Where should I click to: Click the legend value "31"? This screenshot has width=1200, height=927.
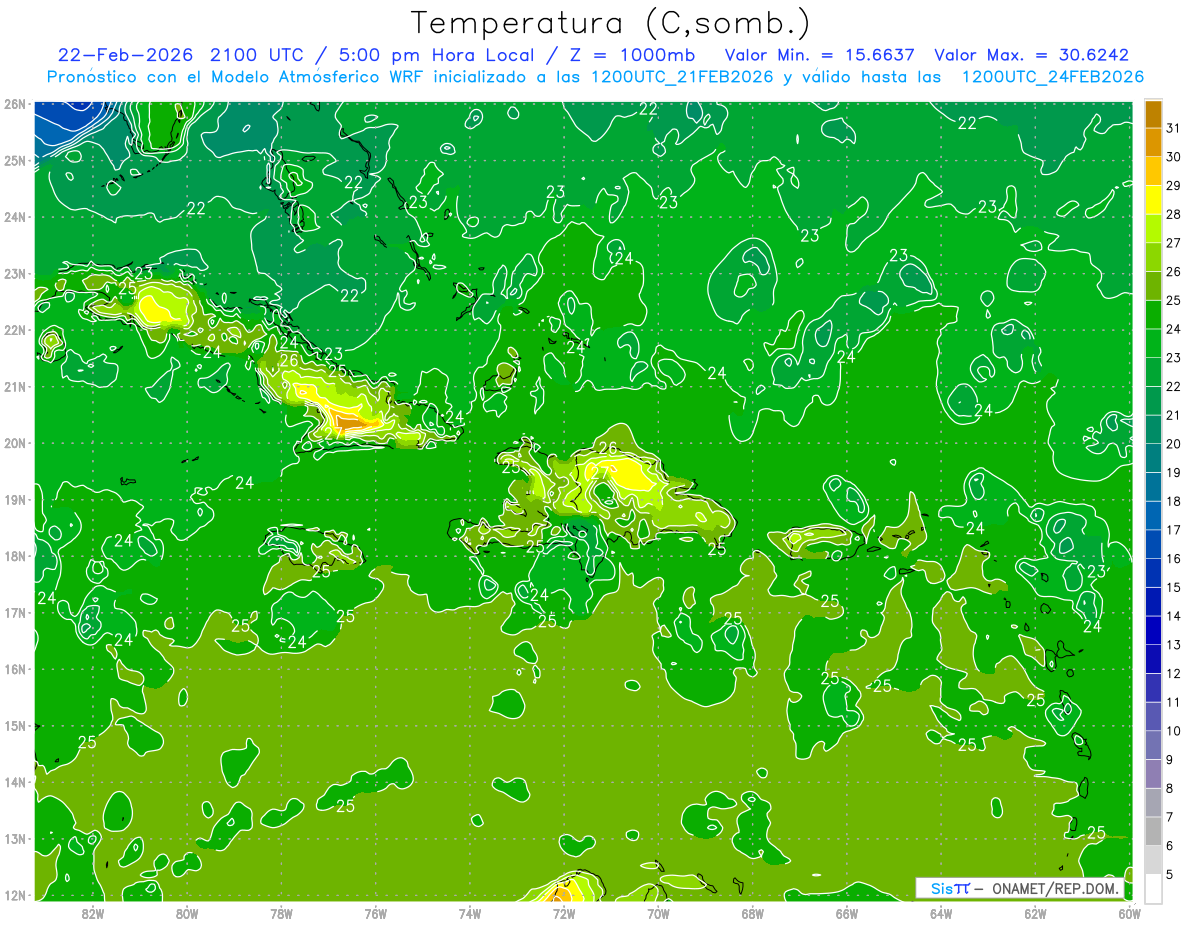click(1173, 128)
